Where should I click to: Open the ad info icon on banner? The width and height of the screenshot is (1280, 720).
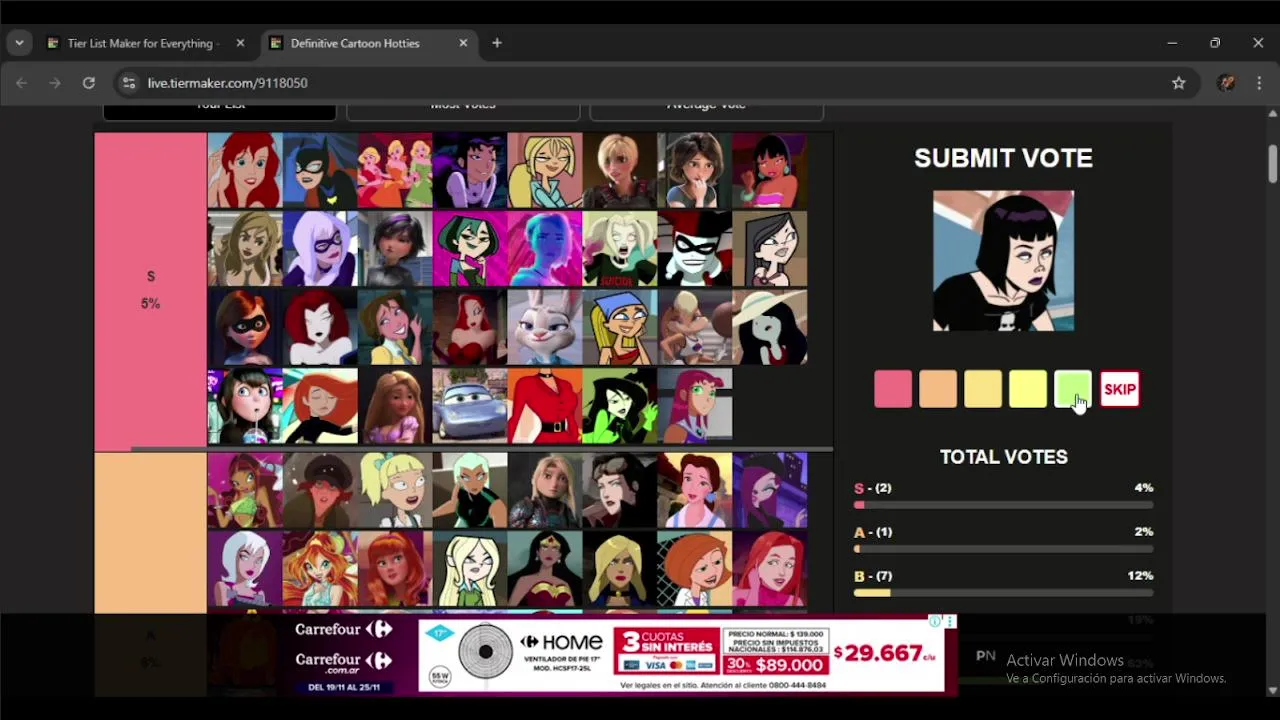tap(935, 621)
